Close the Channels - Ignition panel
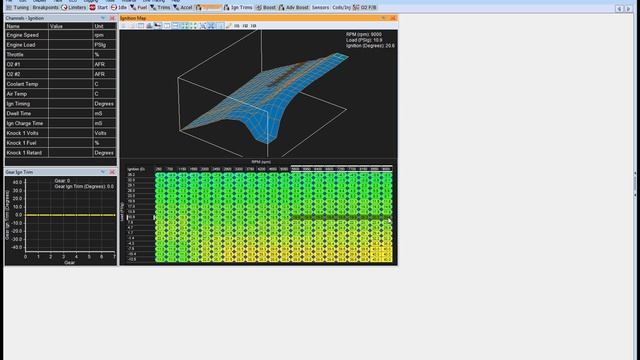 click(x=112, y=18)
